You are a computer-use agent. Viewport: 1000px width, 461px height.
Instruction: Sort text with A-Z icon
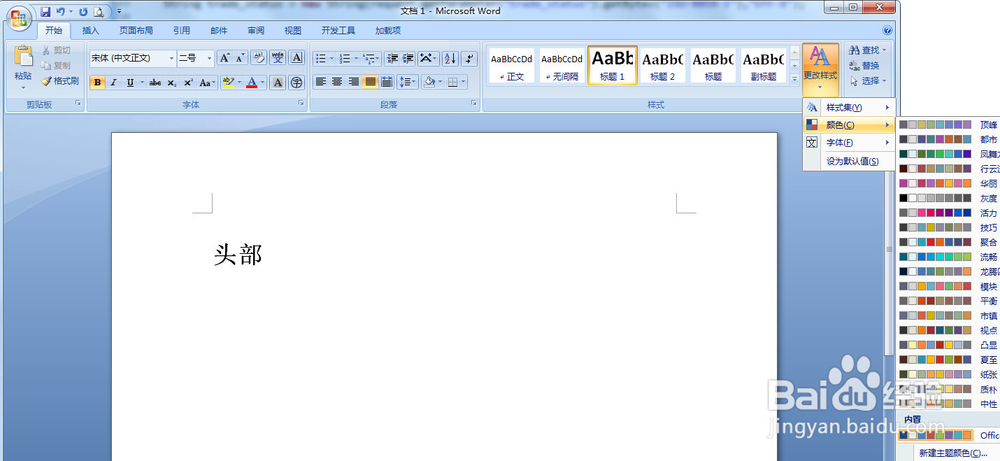click(x=450, y=59)
